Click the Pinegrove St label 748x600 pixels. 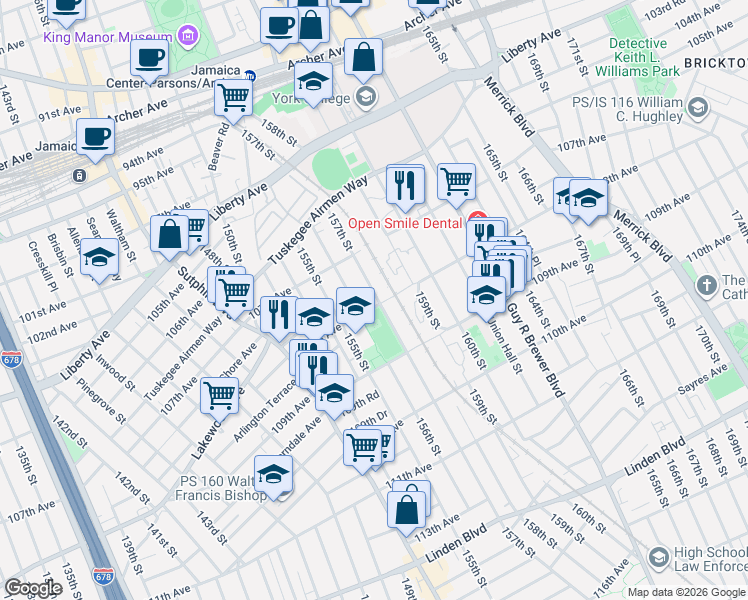(x=102, y=401)
